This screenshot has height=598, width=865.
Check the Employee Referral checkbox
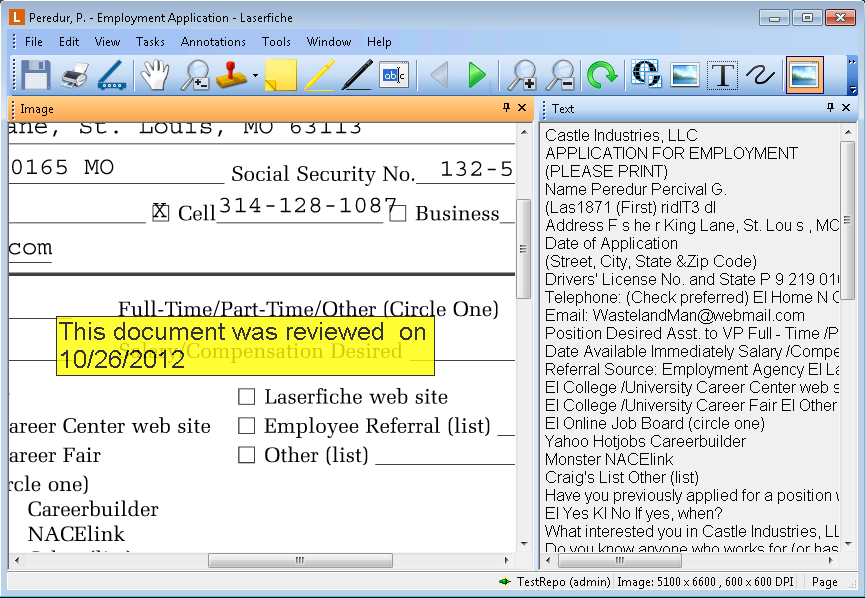pos(246,426)
